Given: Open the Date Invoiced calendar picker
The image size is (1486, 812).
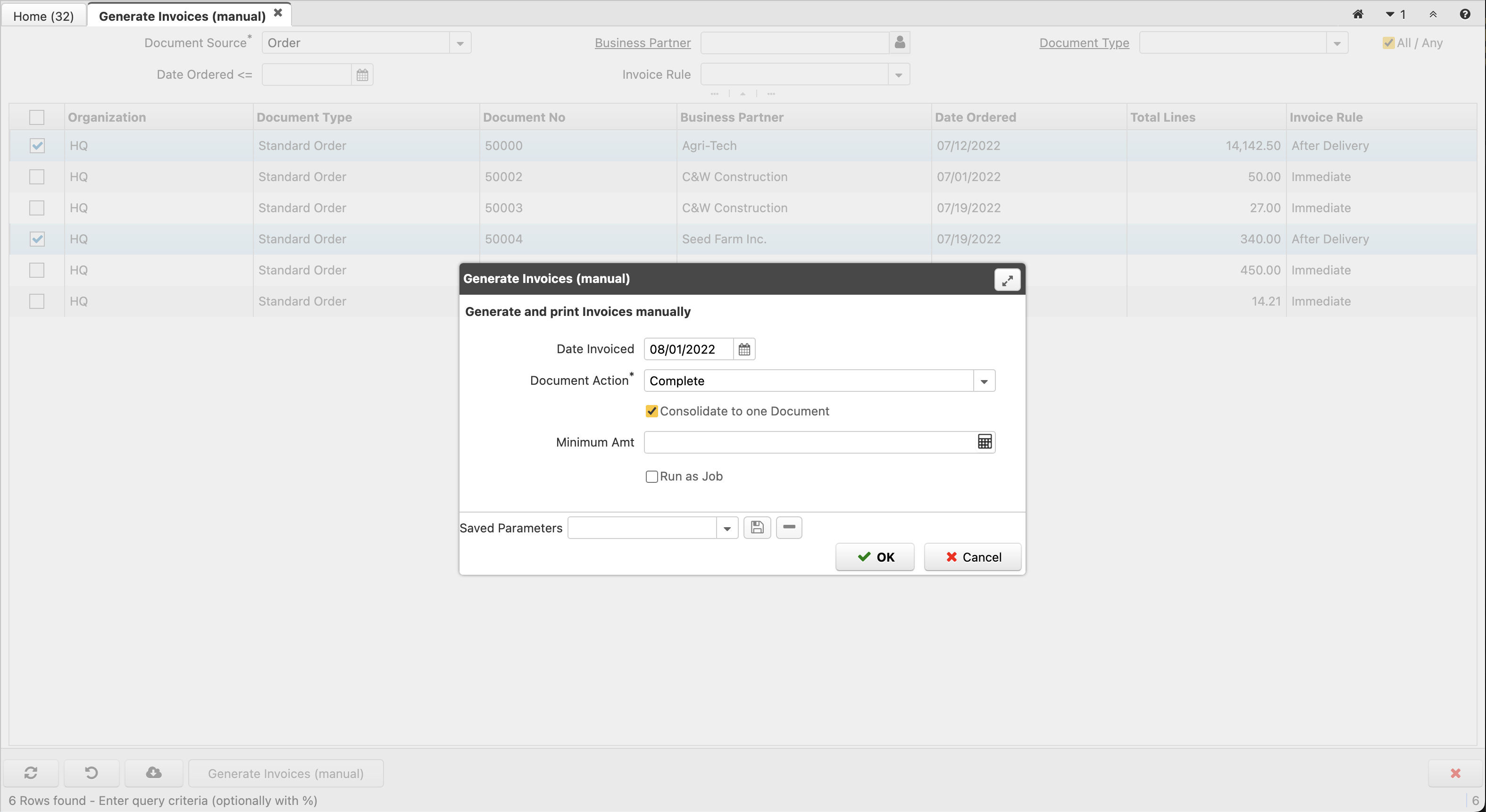Looking at the screenshot, I should (743, 349).
